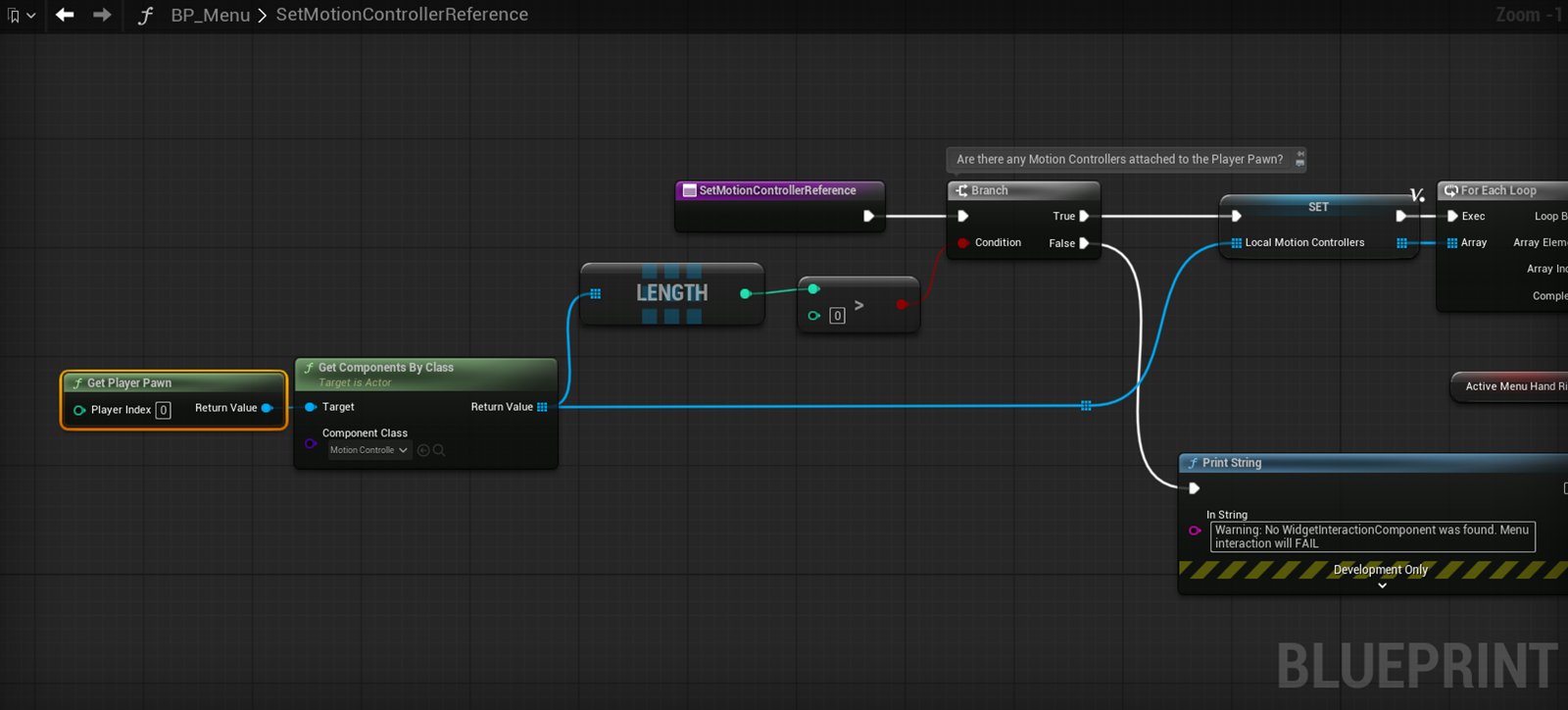Click the use-selected-asset arrow beside Component Class
Image resolution: width=1568 pixels, height=710 pixels.
click(x=423, y=450)
